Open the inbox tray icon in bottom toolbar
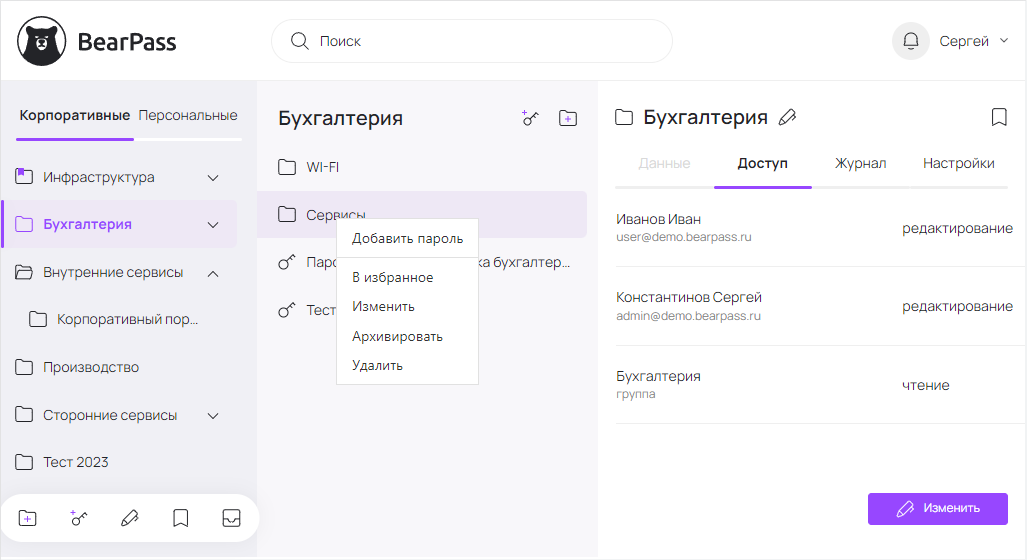This screenshot has width=1027, height=560. pyautogui.click(x=231, y=518)
